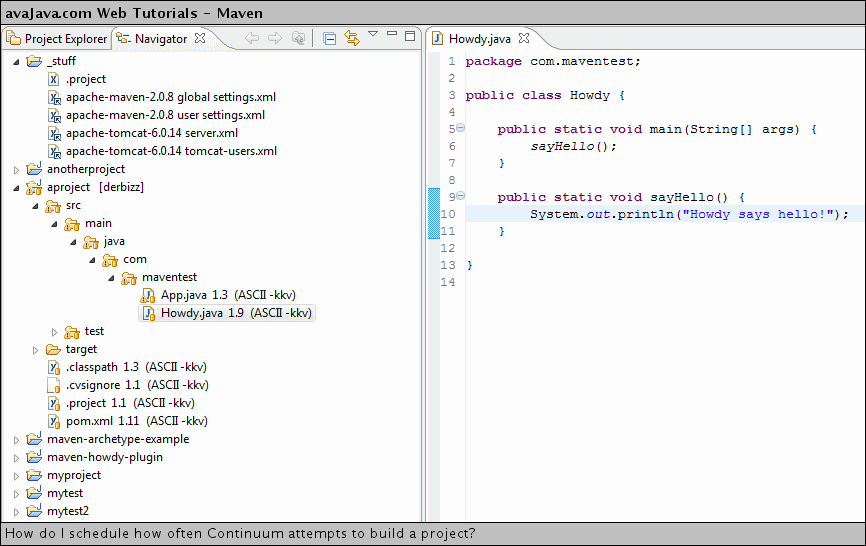Expand the myproject project
The width and height of the screenshot is (866, 546).
[17, 476]
